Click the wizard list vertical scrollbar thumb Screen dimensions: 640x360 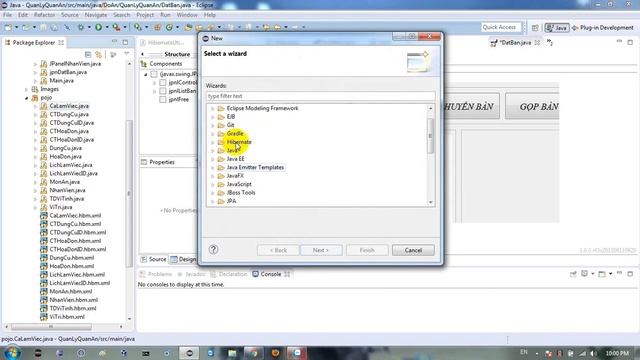coord(430,136)
